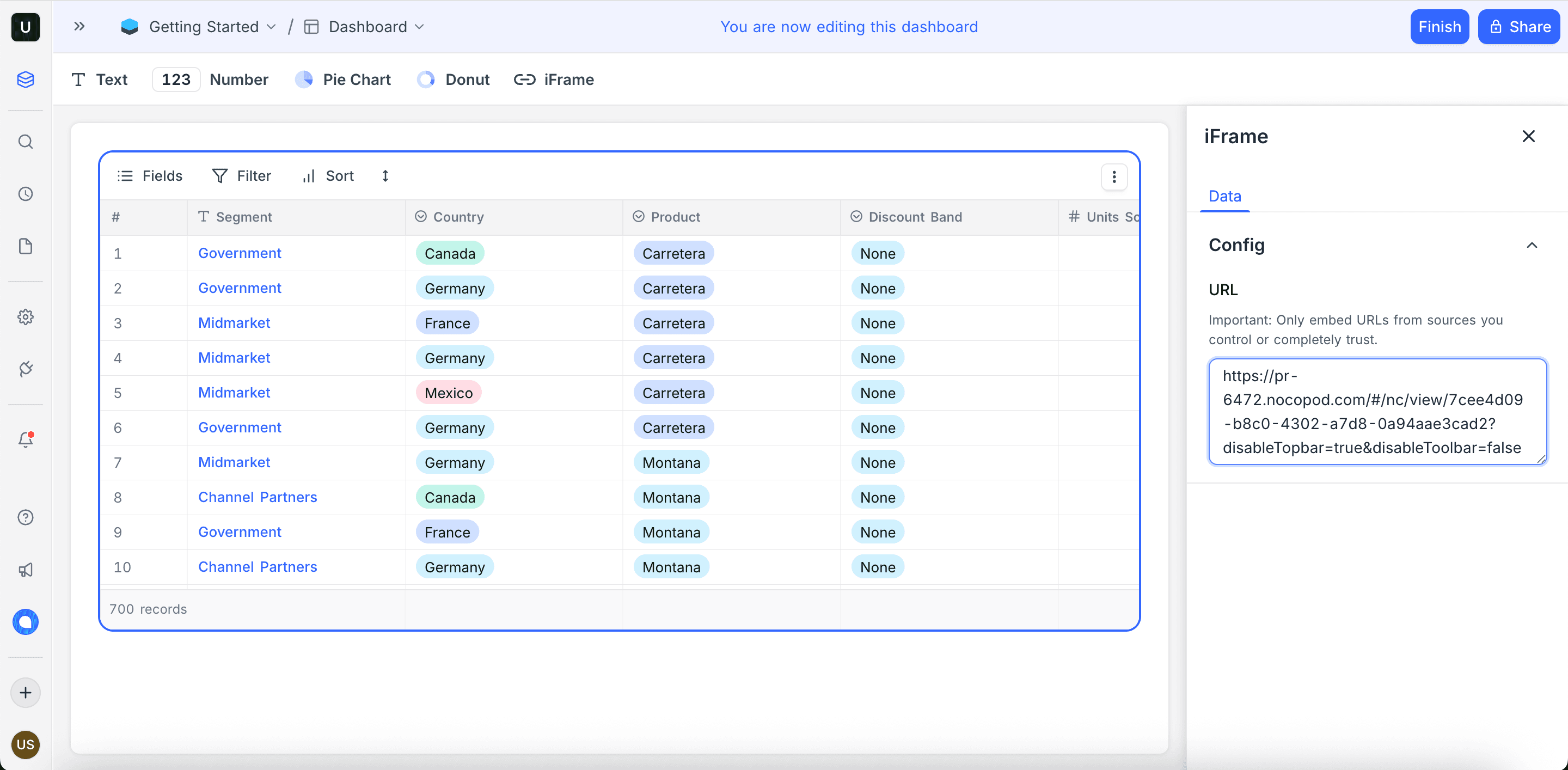Switch to the Data tab in iFrame panel

(x=1224, y=196)
